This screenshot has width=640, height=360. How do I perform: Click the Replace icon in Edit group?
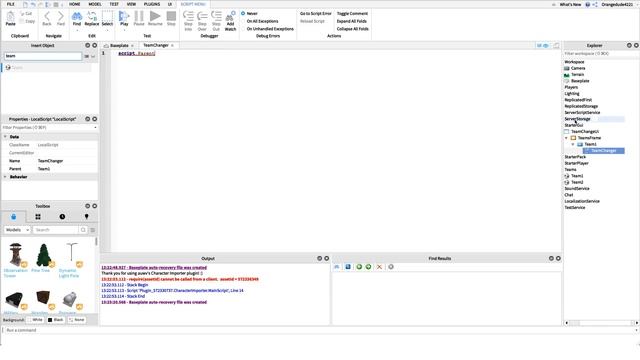coord(92,18)
